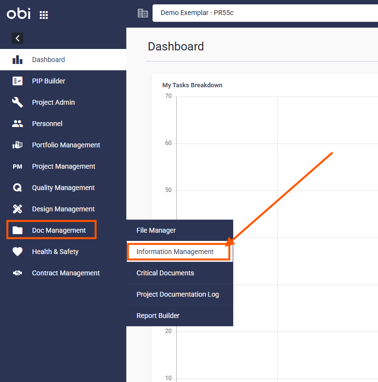Screen dimensions: 378x382
Task: Click the My Tasks Breakdown chart title
Action: 192,85
